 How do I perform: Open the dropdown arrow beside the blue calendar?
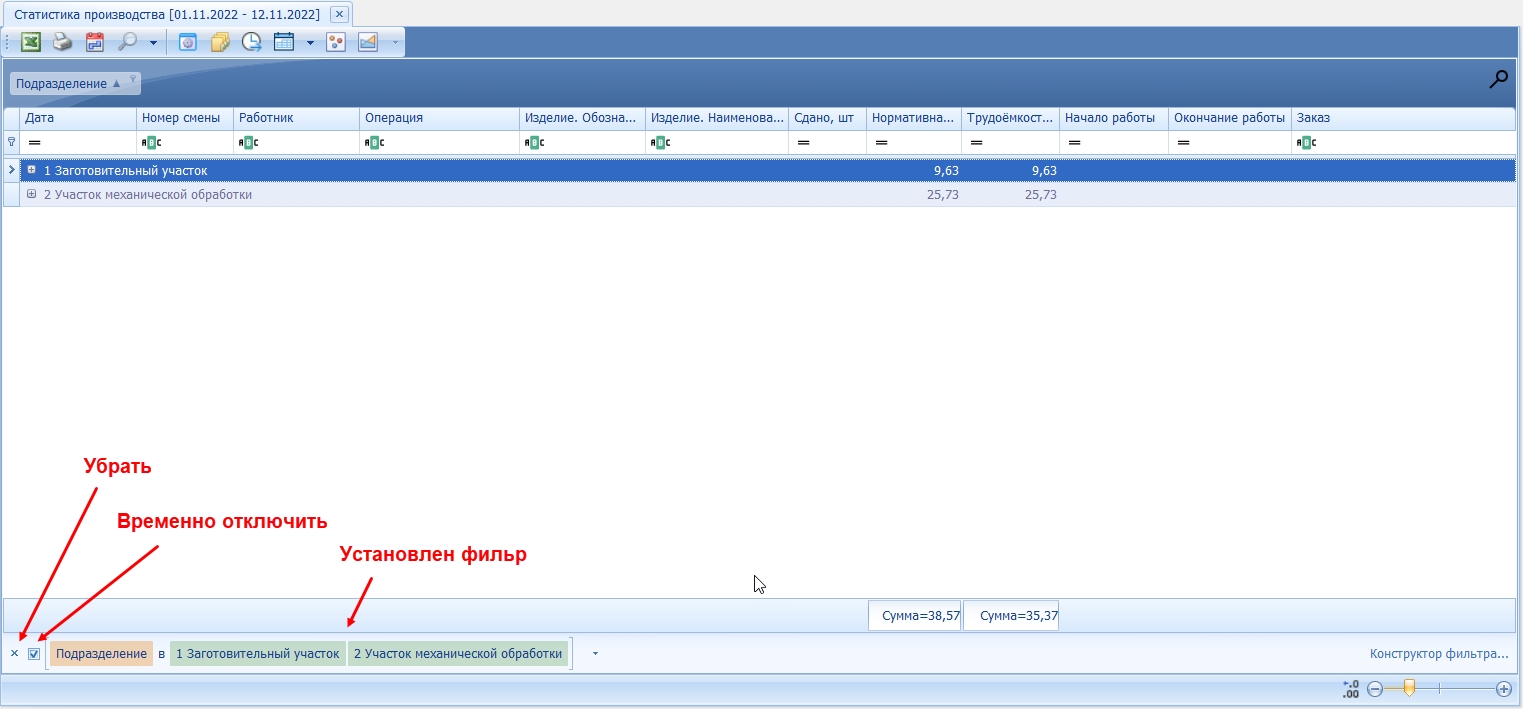pyautogui.click(x=310, y=43)
